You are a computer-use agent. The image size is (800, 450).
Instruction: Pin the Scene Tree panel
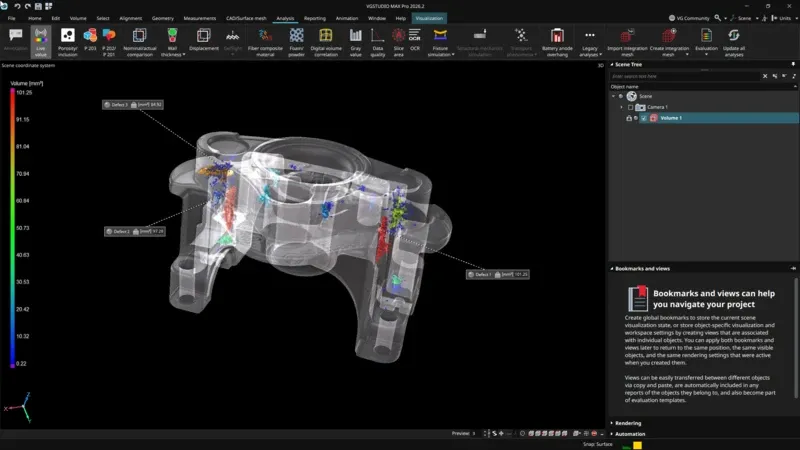click(x=793, y=64)
